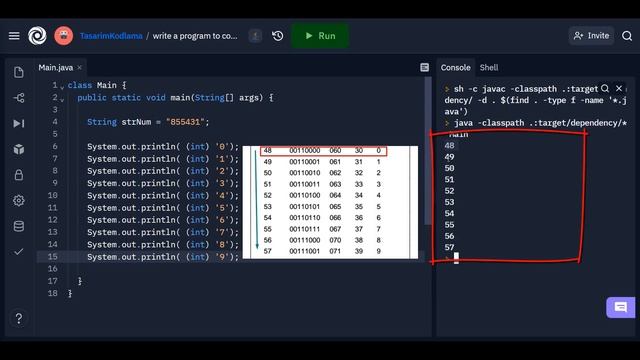Screen dimensions: 640x360
Task: Click line number 15 in gutter
Action: click(52, 257)
